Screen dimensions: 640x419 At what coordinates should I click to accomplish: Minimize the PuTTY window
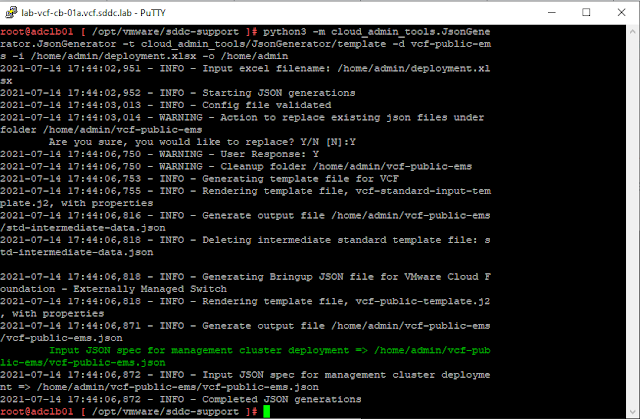(552, 13)
